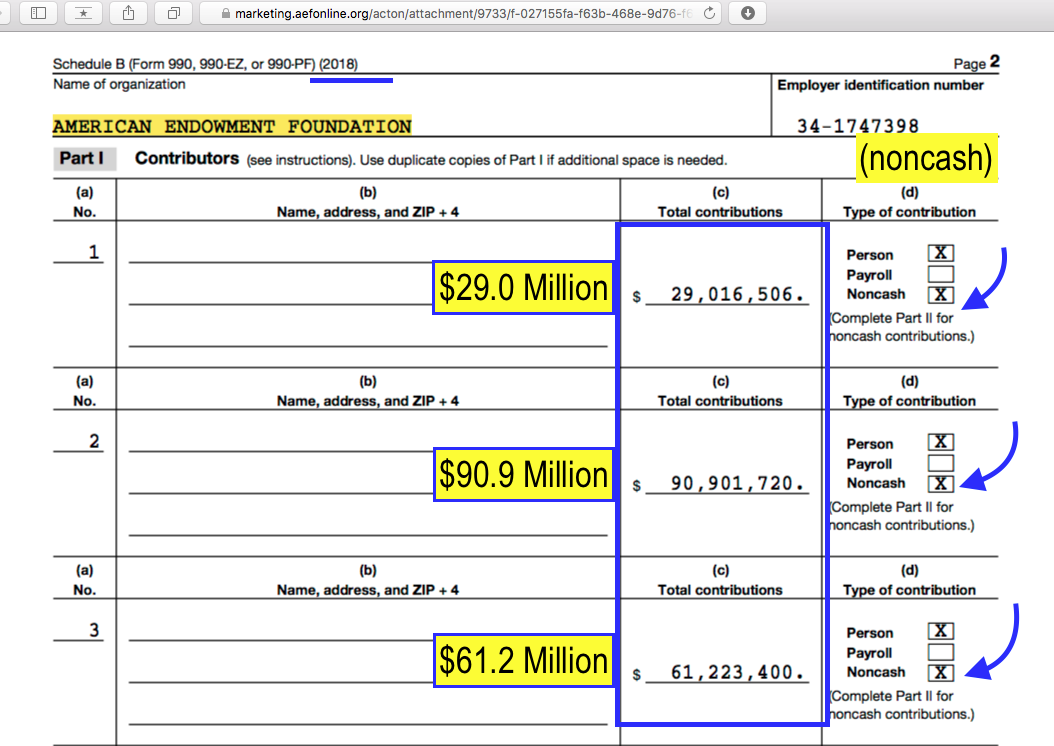The image size is (1054, 746).
Task: Click the 90,901,720 total contributions field
Action: tap(737, 485)
